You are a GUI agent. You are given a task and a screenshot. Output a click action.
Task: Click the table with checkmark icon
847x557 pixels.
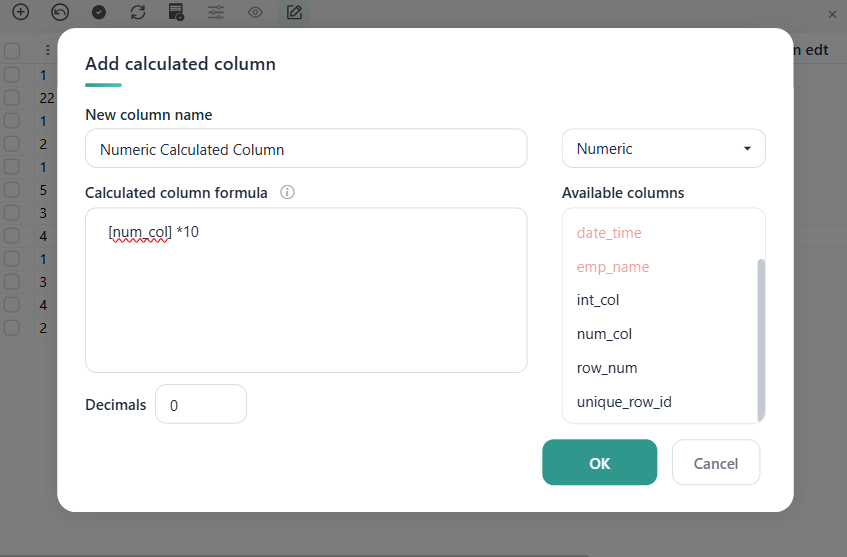point(176,12)
